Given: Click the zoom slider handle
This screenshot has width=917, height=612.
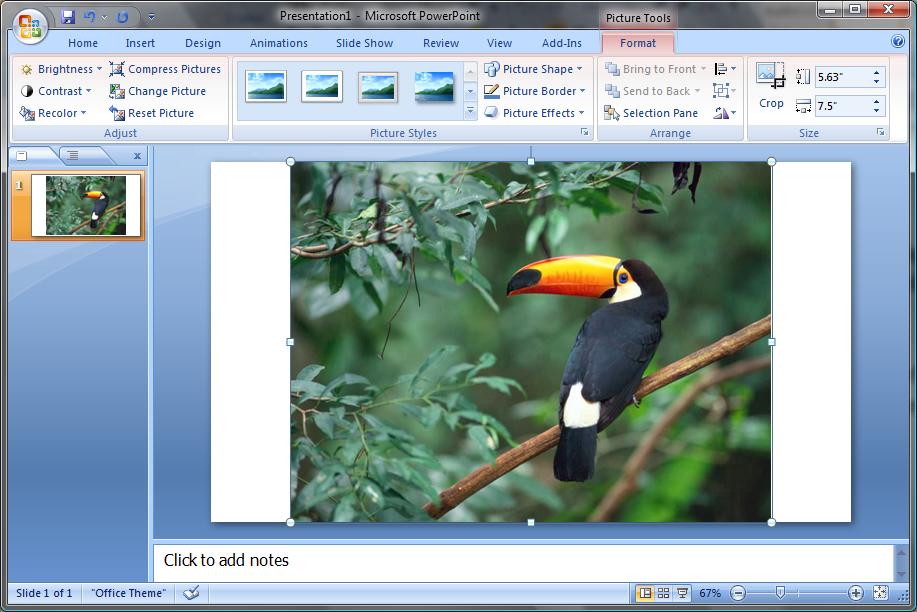Looking at the screenshot, I should pos(780,593).
